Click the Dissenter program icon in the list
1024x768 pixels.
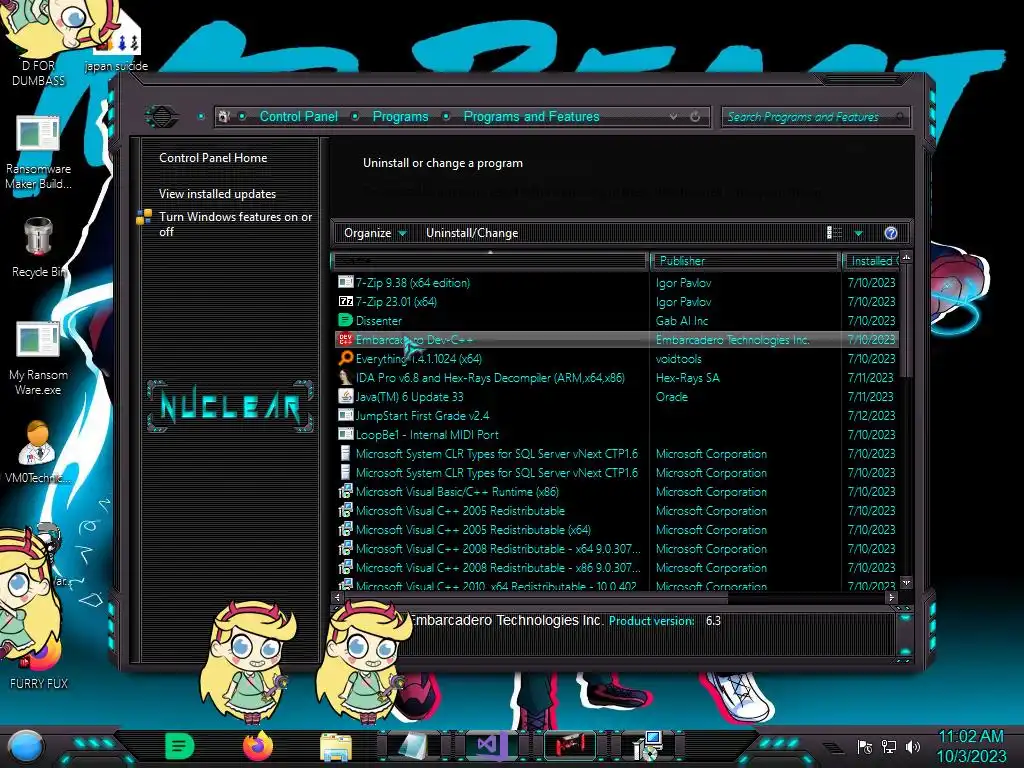point(345,321)
